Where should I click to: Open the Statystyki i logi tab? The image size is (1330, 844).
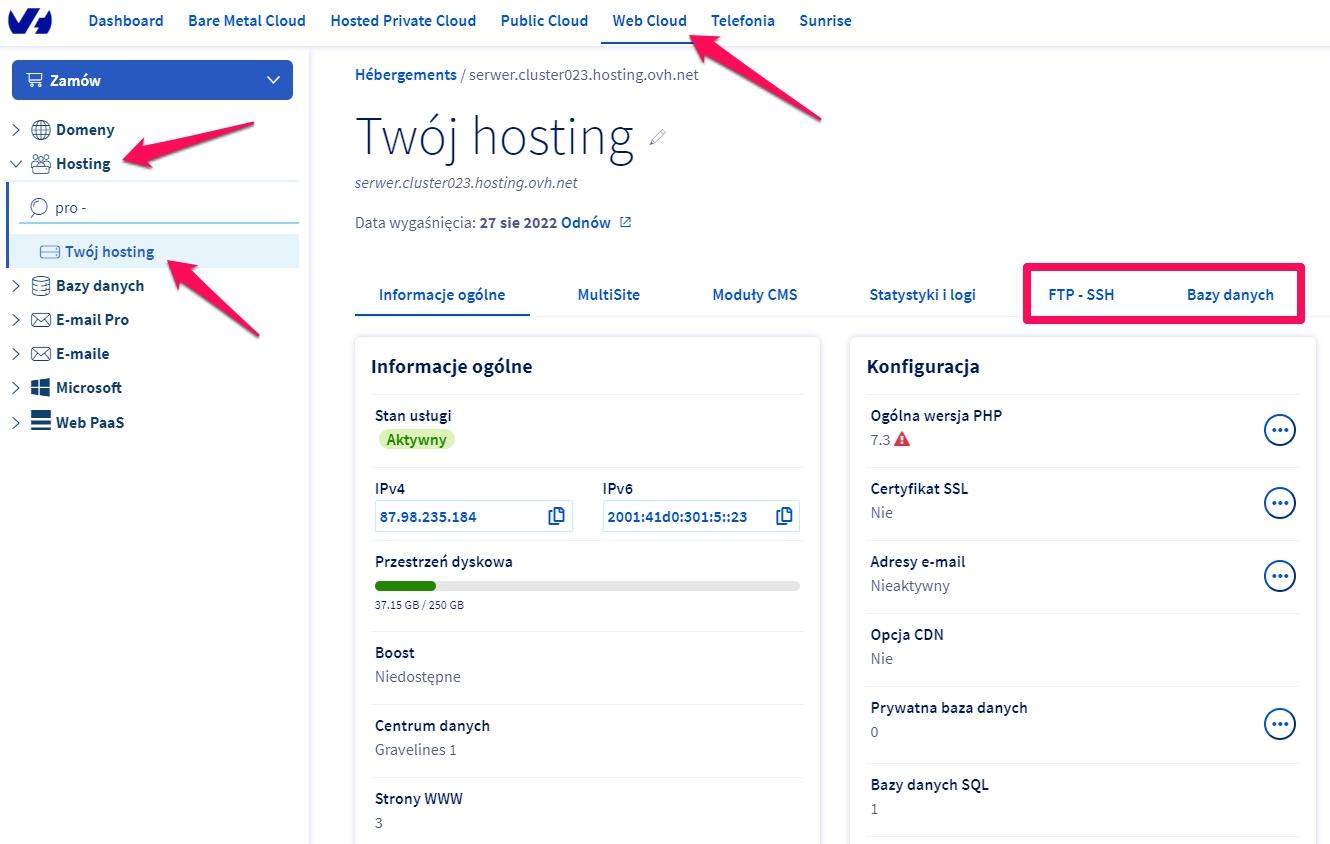click(x=923, y=295)
